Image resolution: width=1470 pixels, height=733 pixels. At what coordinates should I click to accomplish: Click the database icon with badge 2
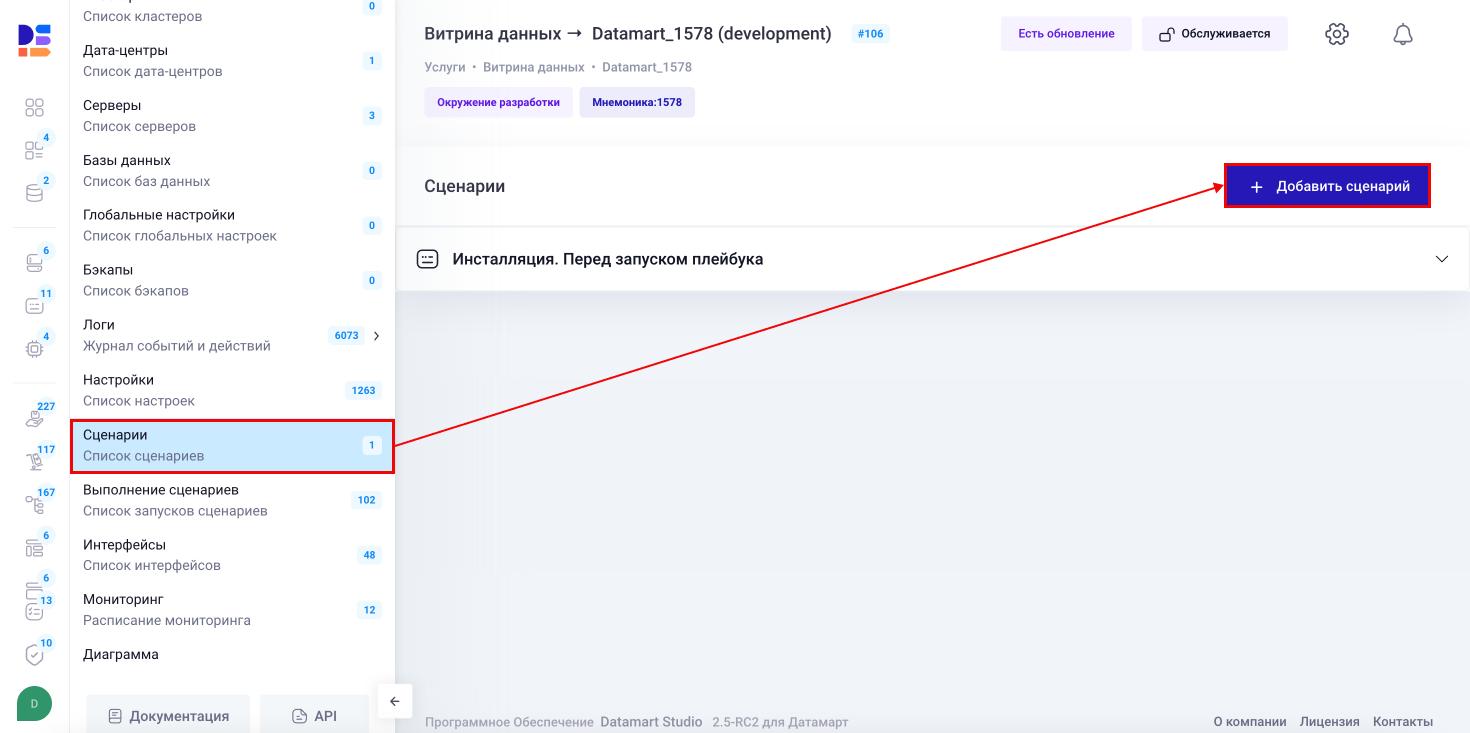coord(34,193)
